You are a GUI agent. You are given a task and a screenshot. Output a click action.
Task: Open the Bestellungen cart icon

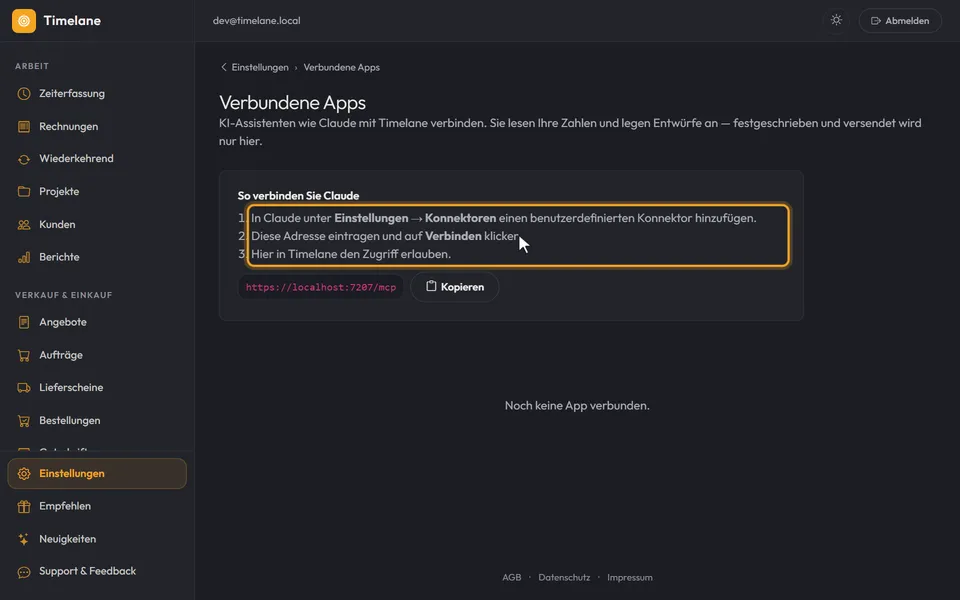(24, 421)
